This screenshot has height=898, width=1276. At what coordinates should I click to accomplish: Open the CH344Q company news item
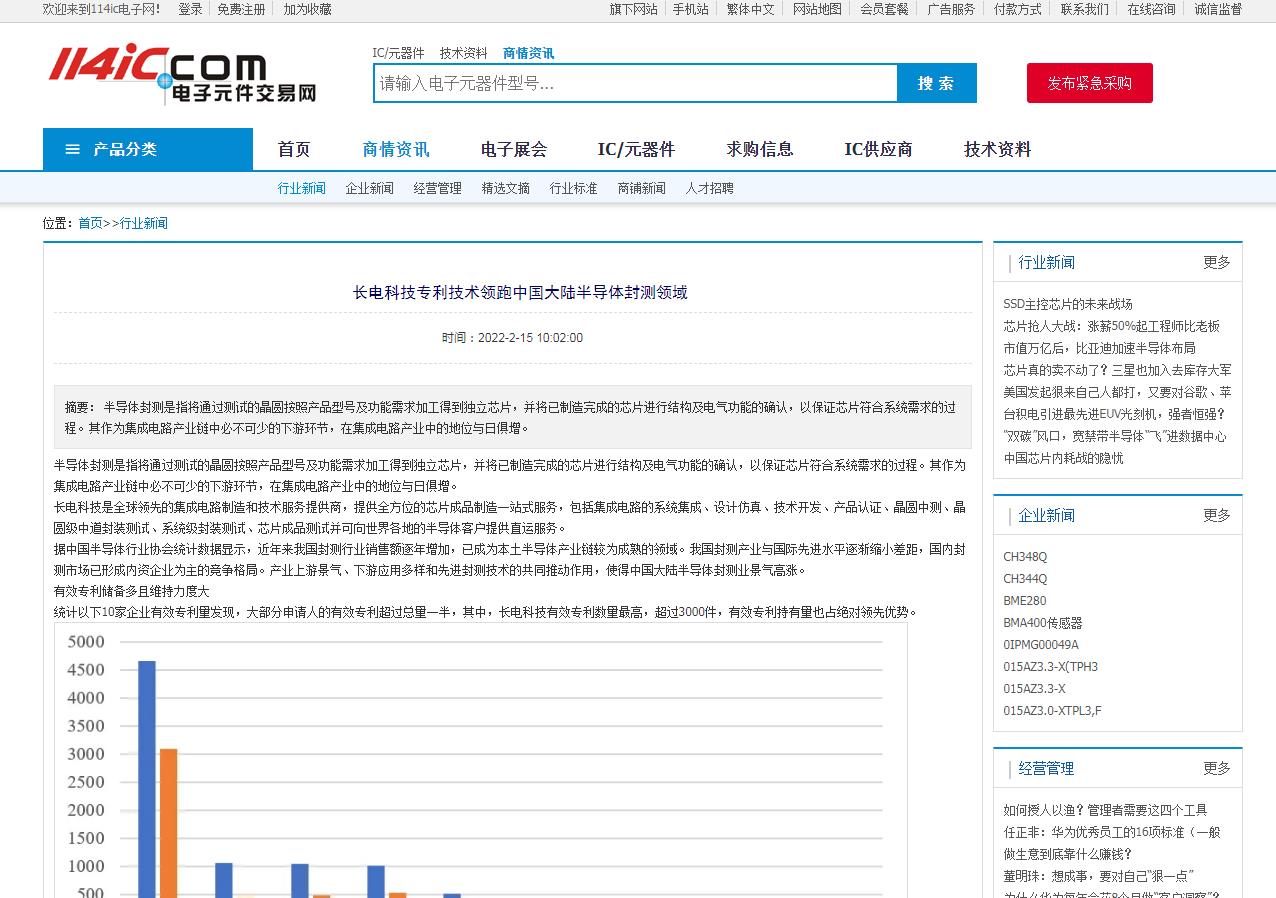(x=1025, y=579)
